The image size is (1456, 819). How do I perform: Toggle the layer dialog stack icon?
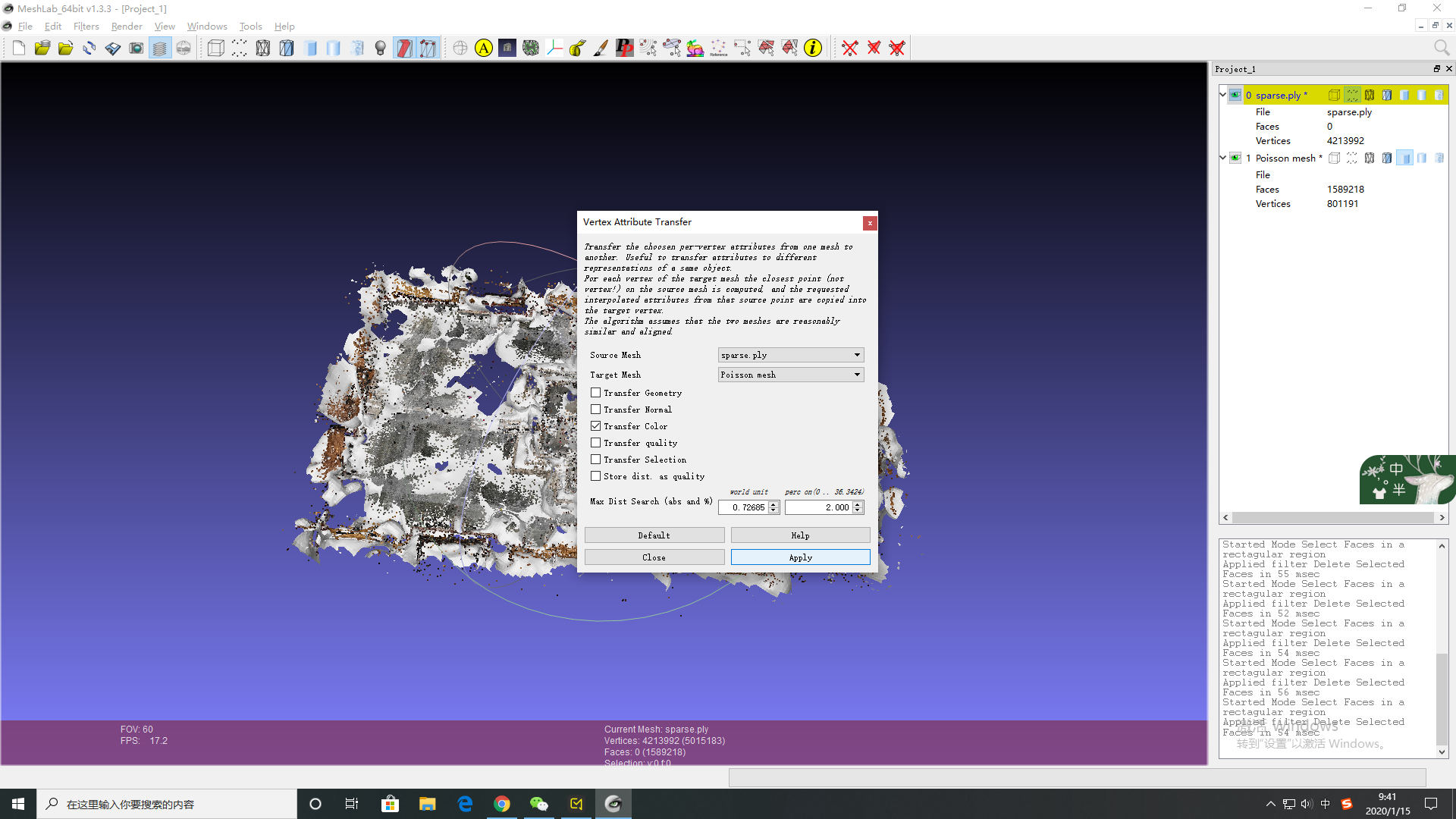[x=159, y=49]
